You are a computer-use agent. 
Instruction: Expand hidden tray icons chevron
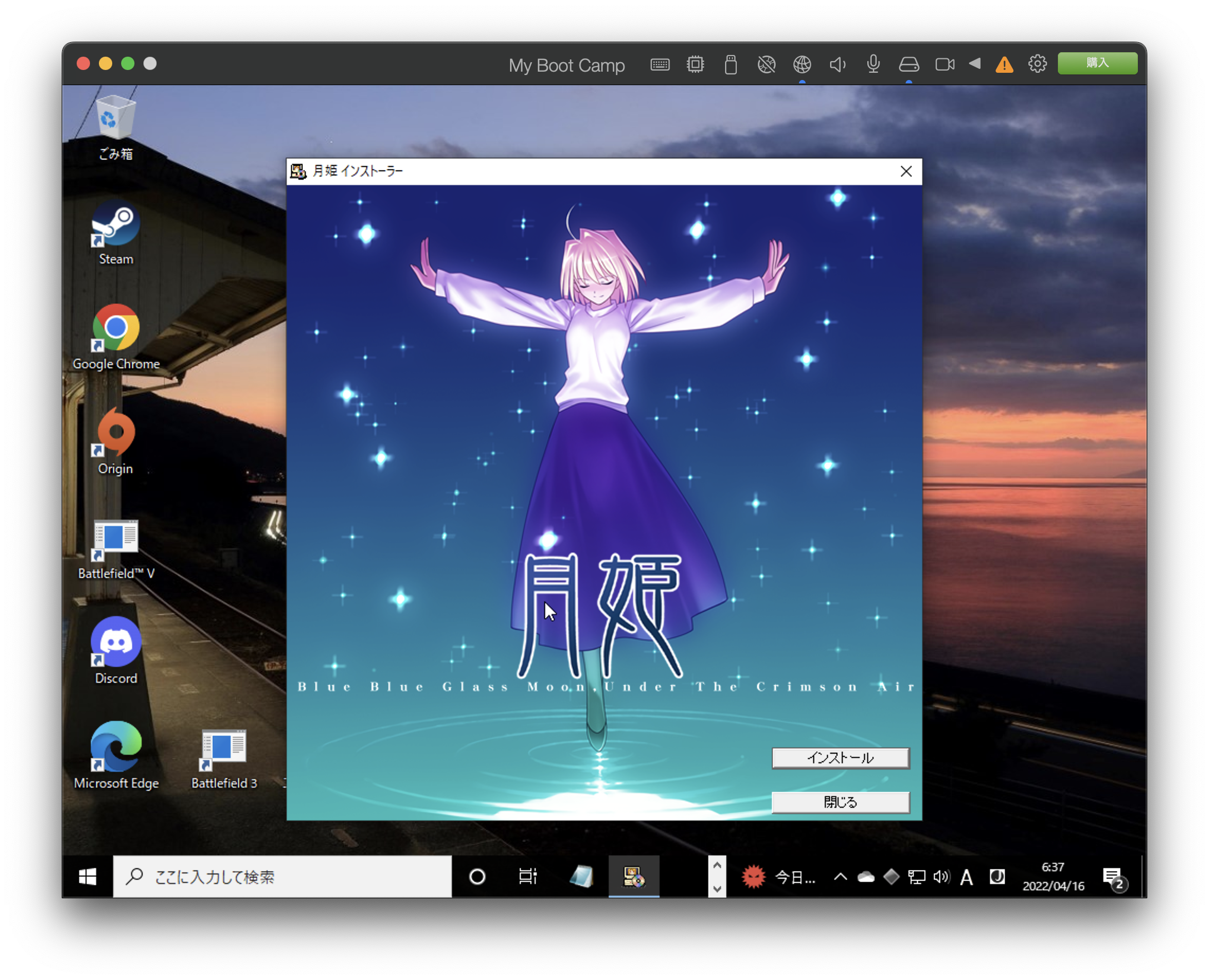(x=840, y=876)
